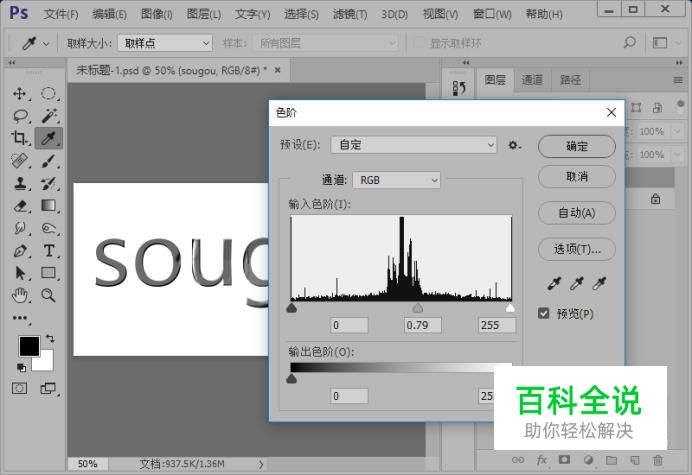Screen dimensions: 692x475
Task: Open the History panel icon
Action: [x=459, y=88]
